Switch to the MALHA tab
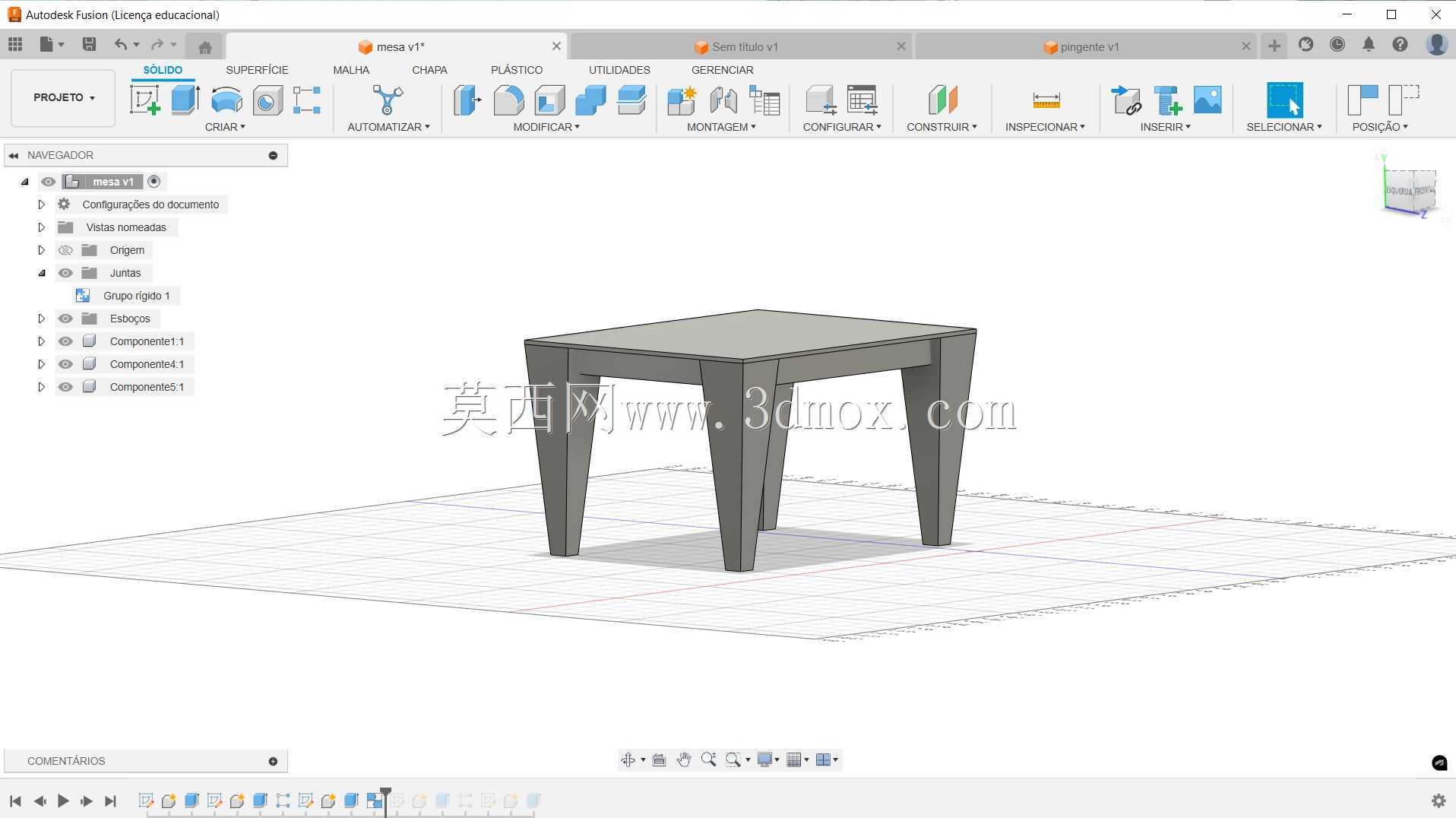This screenshot has height=818, width=1456. [351, 70]
